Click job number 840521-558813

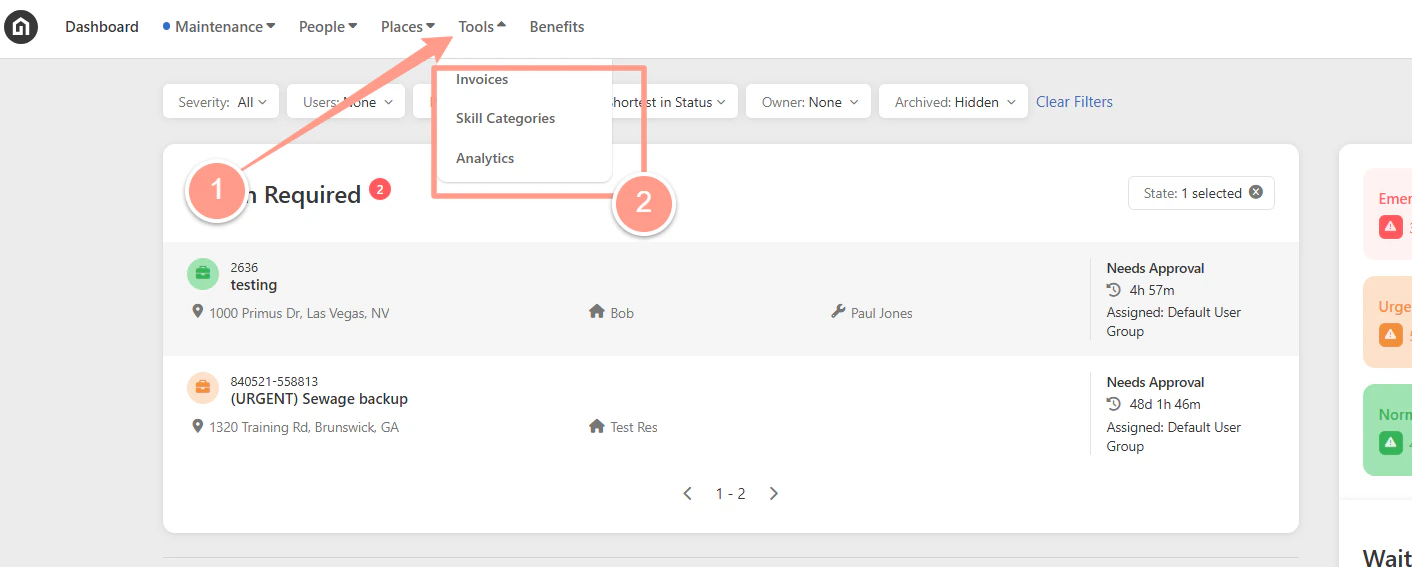tap(274, 381)
